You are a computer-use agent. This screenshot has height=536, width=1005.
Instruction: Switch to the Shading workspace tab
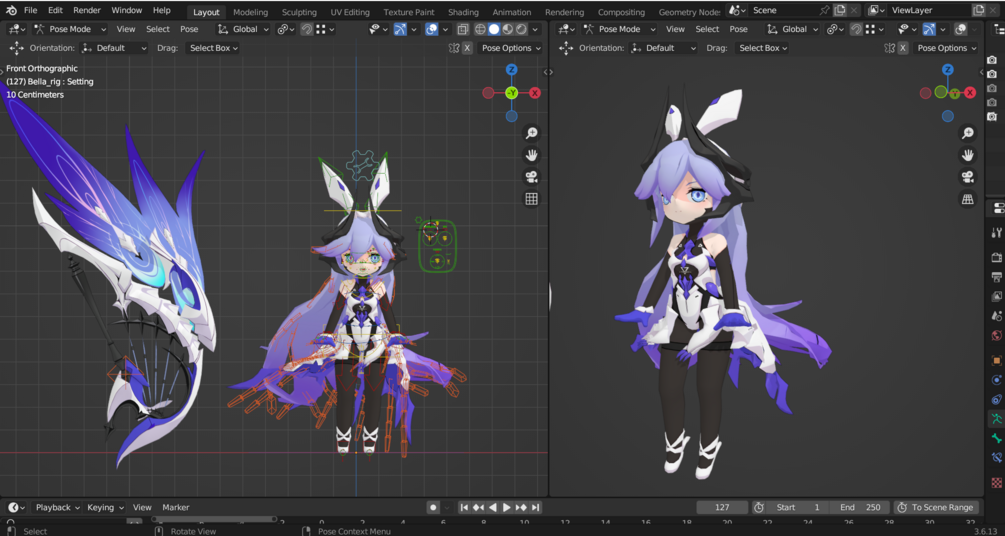(463, 12)
